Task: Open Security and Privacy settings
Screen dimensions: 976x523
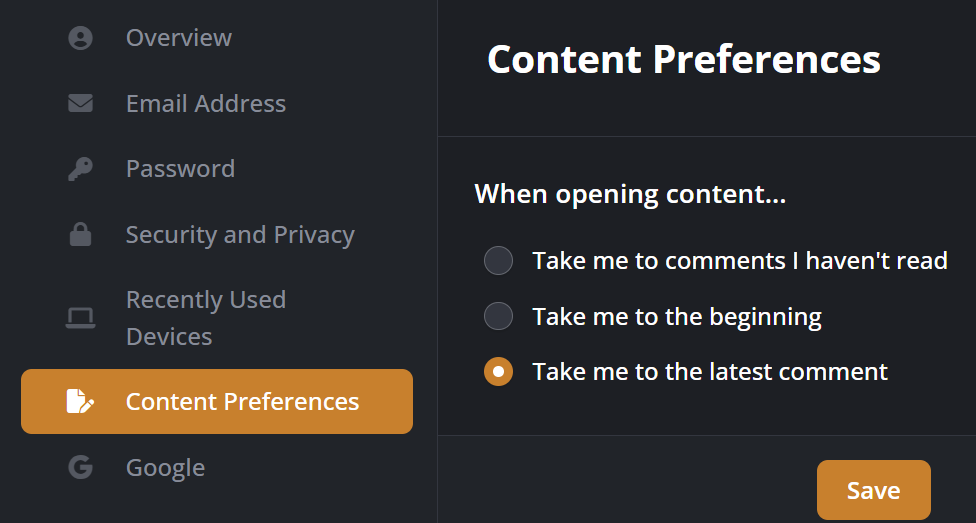Action: [x=239, y=235]
